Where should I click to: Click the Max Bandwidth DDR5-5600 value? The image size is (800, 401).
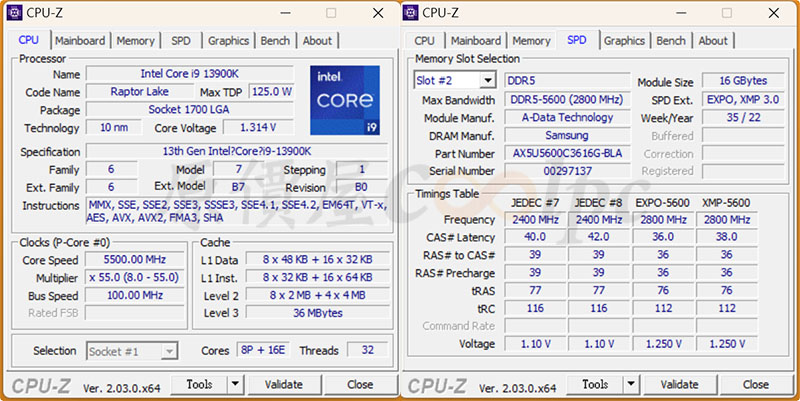click(567, 100)
